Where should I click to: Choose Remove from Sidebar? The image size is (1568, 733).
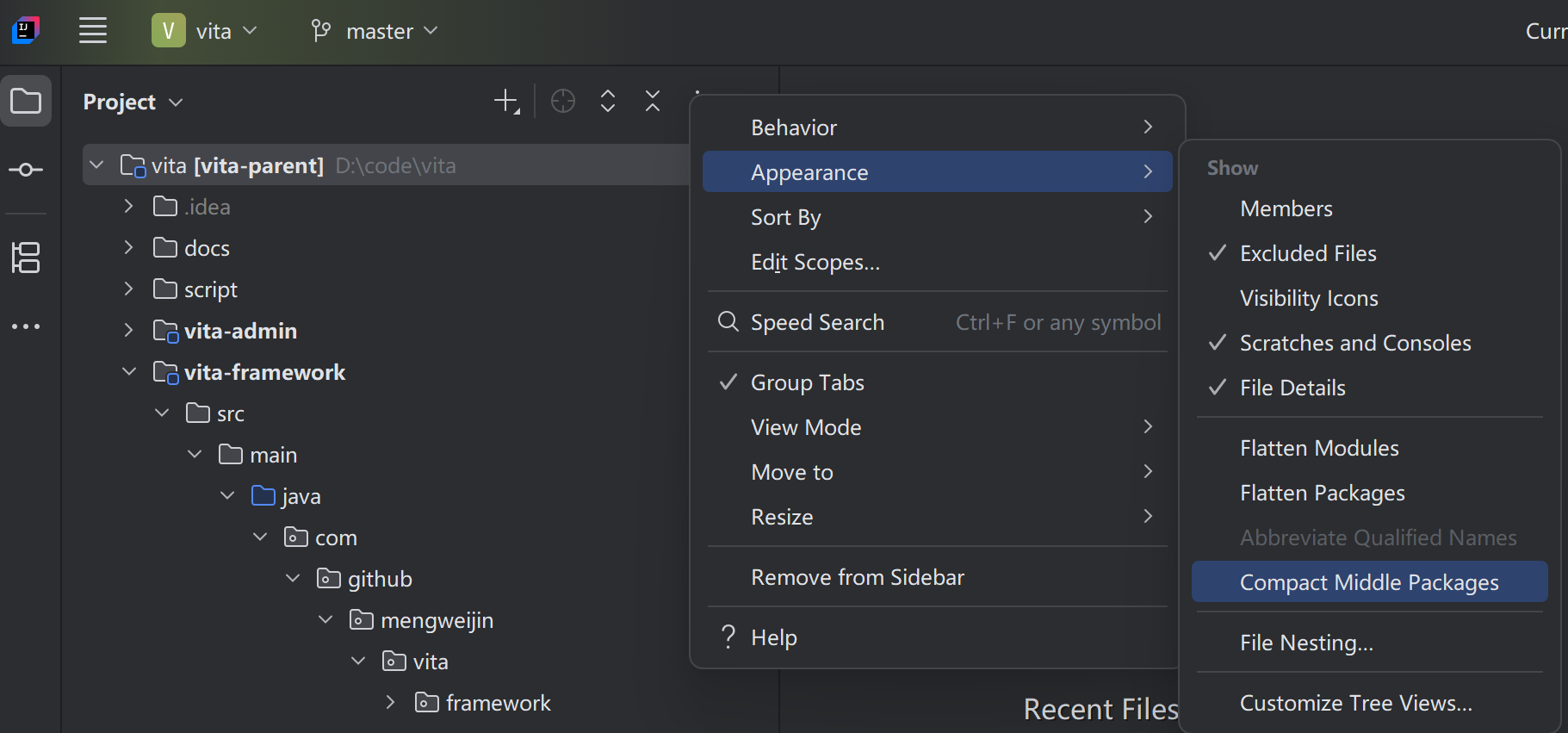857,577
